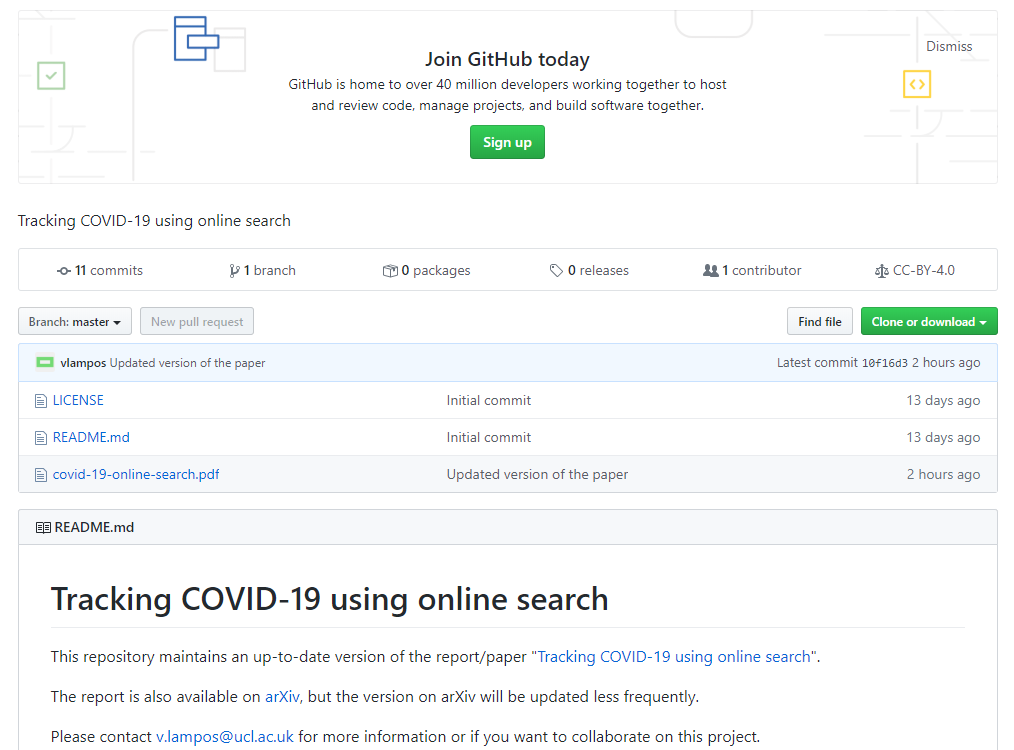This screenshot has height=750, width=1014.
Task: Click the commits history icon
Action: [63, 271]
